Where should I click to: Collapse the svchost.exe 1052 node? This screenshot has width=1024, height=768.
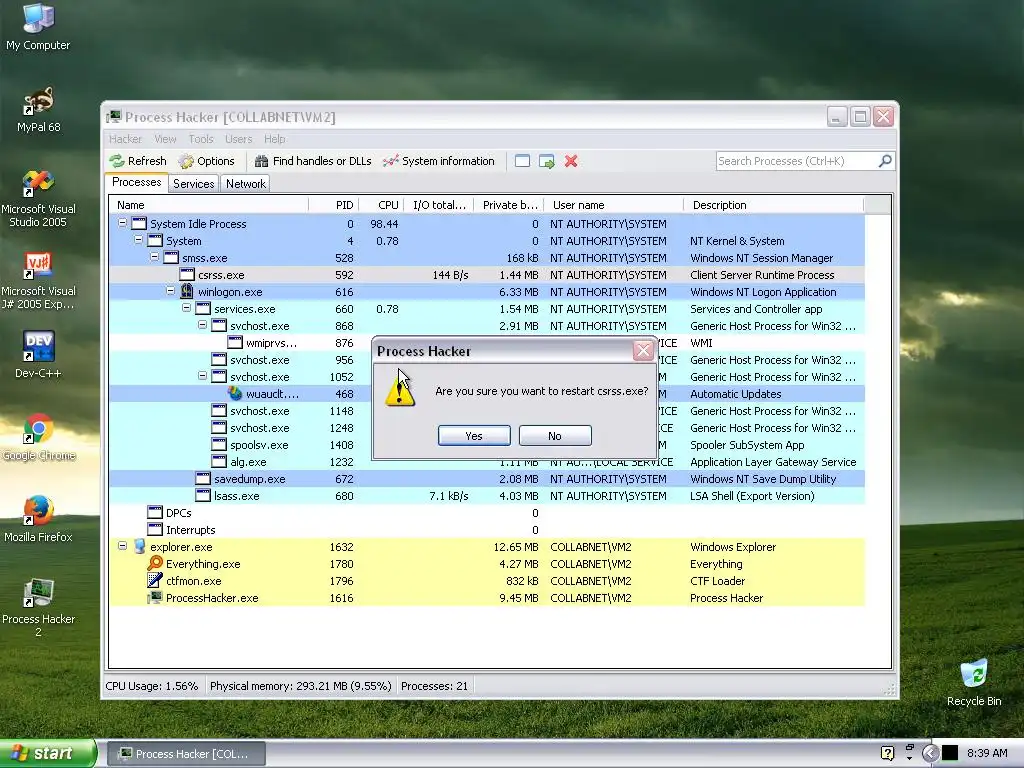pyautogui.click(x=202, y=376)
